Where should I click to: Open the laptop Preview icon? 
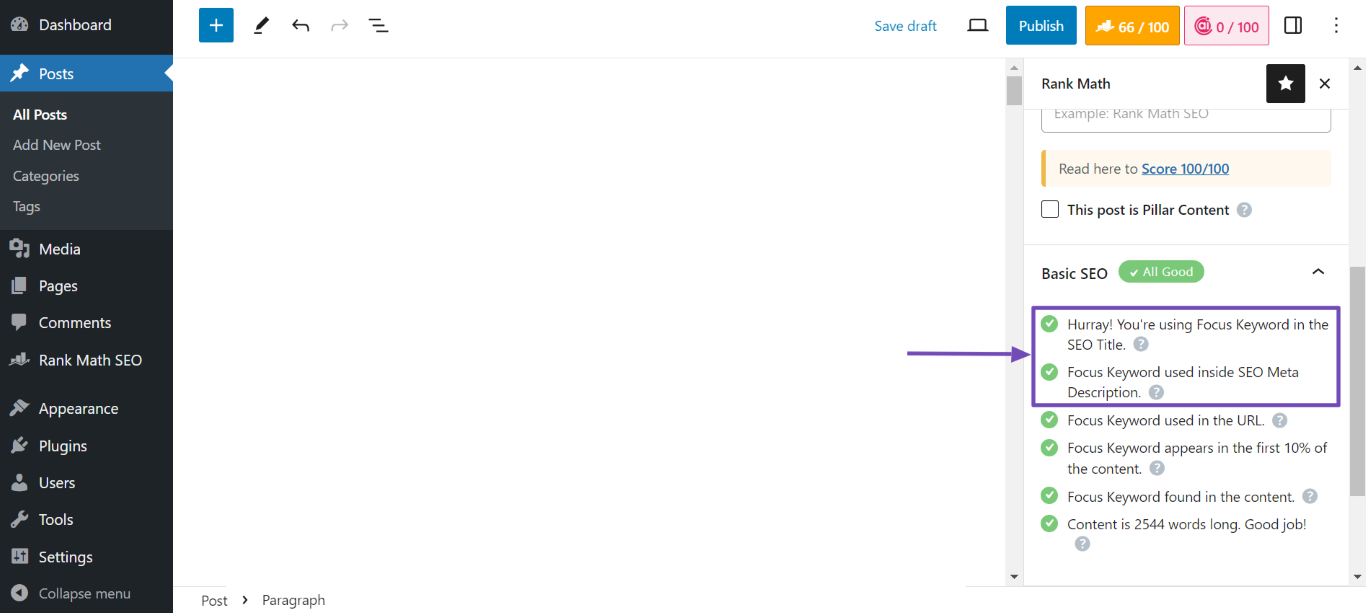point(978,26)
